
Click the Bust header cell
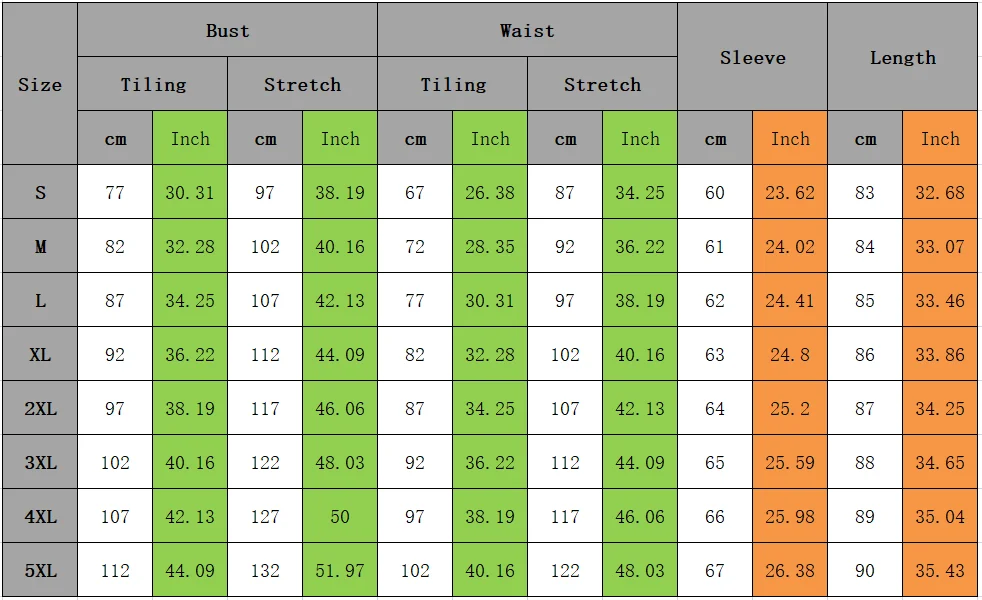pyautogui.click(x=227, y=30)
